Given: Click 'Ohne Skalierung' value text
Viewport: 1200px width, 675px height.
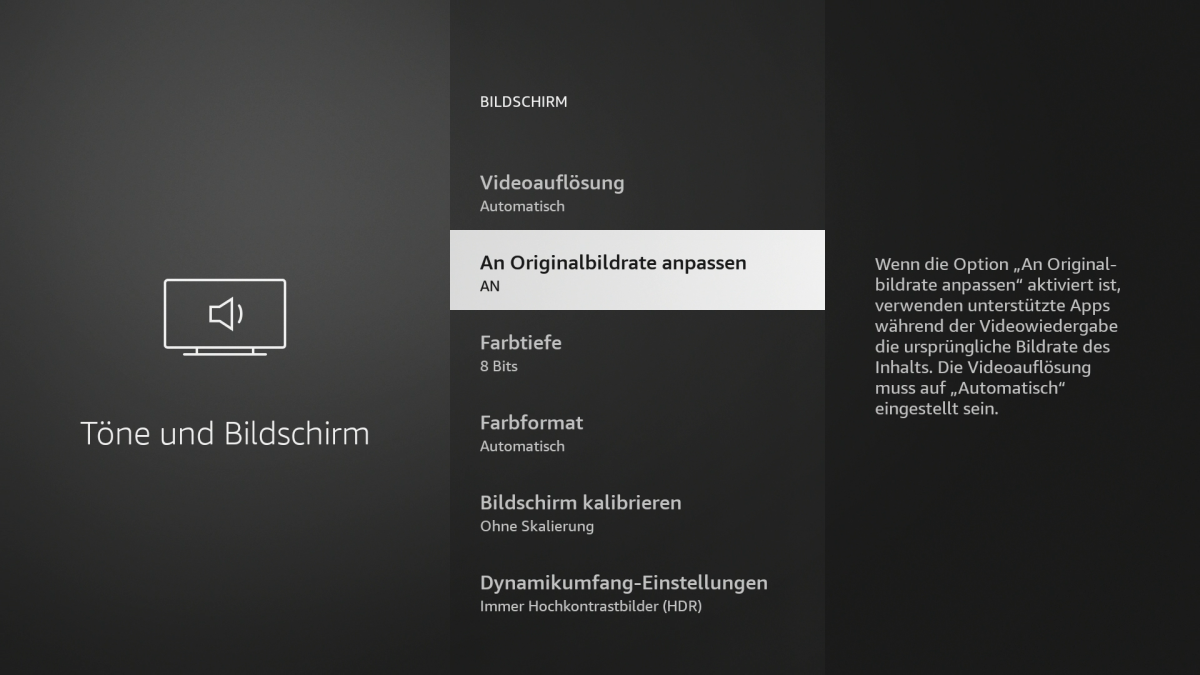Looking at the screenshot, I should click(x=537, y=526).
